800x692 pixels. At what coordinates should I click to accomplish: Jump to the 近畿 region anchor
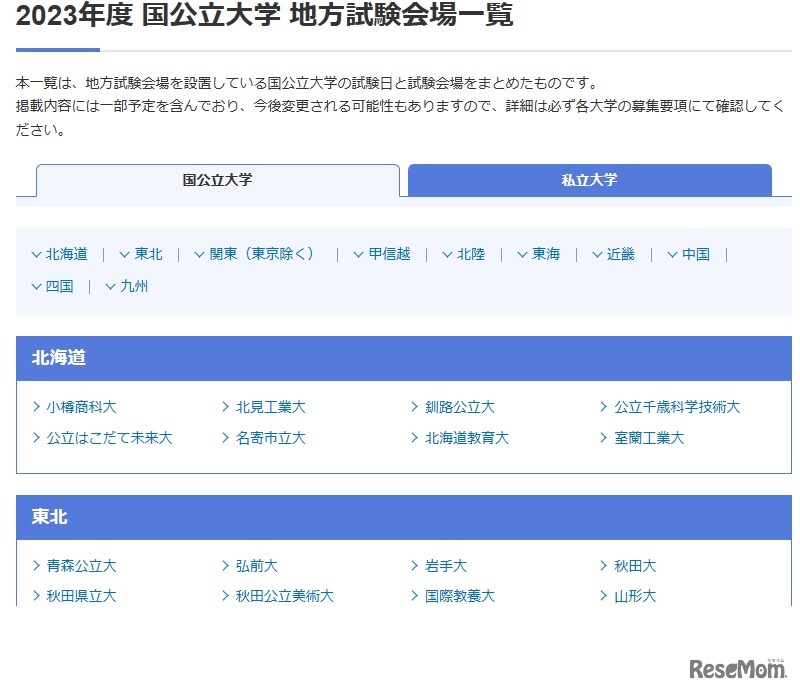point(614,254)
